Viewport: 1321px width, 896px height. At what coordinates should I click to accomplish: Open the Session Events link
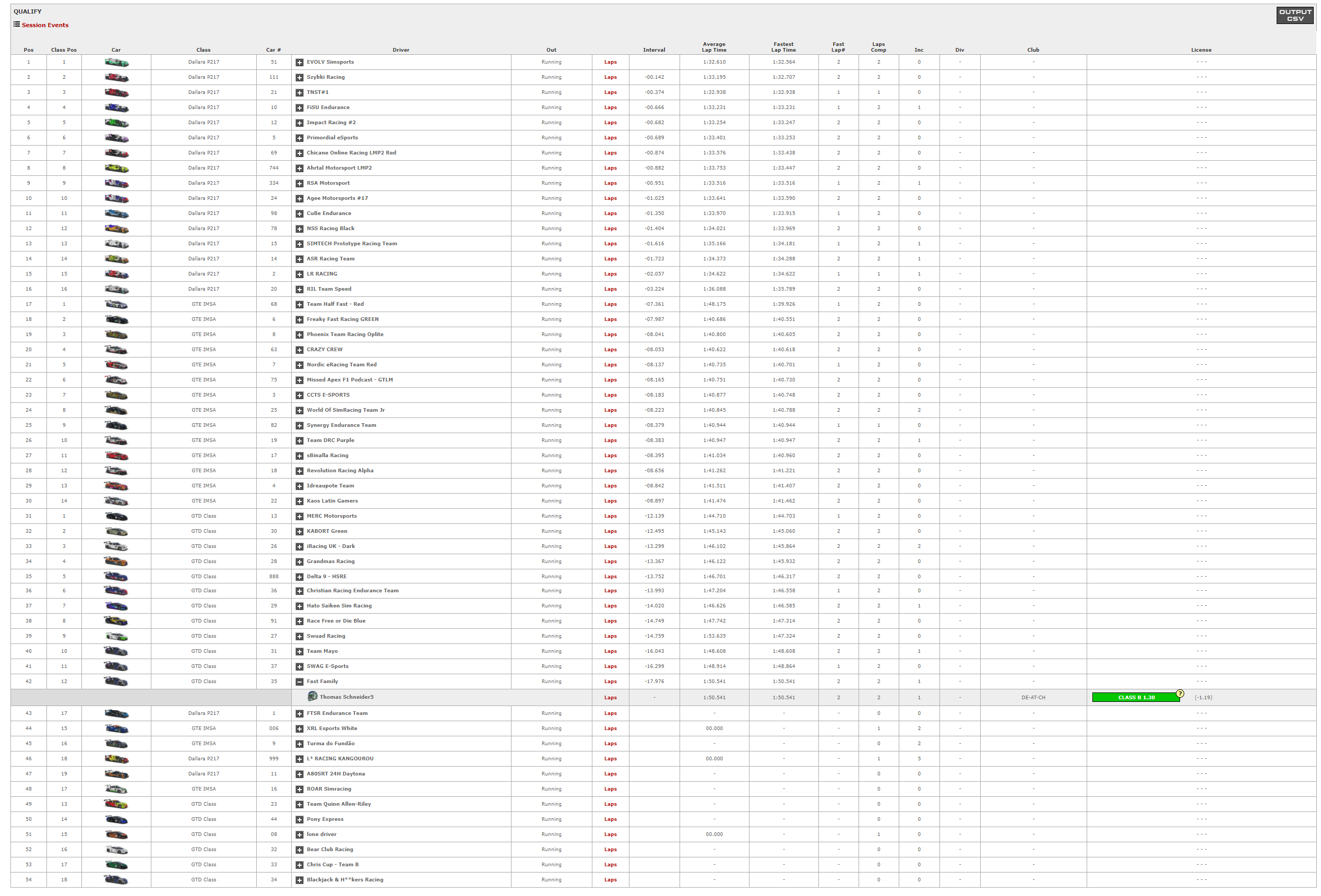pyautogui.click(x=45, y=25)
